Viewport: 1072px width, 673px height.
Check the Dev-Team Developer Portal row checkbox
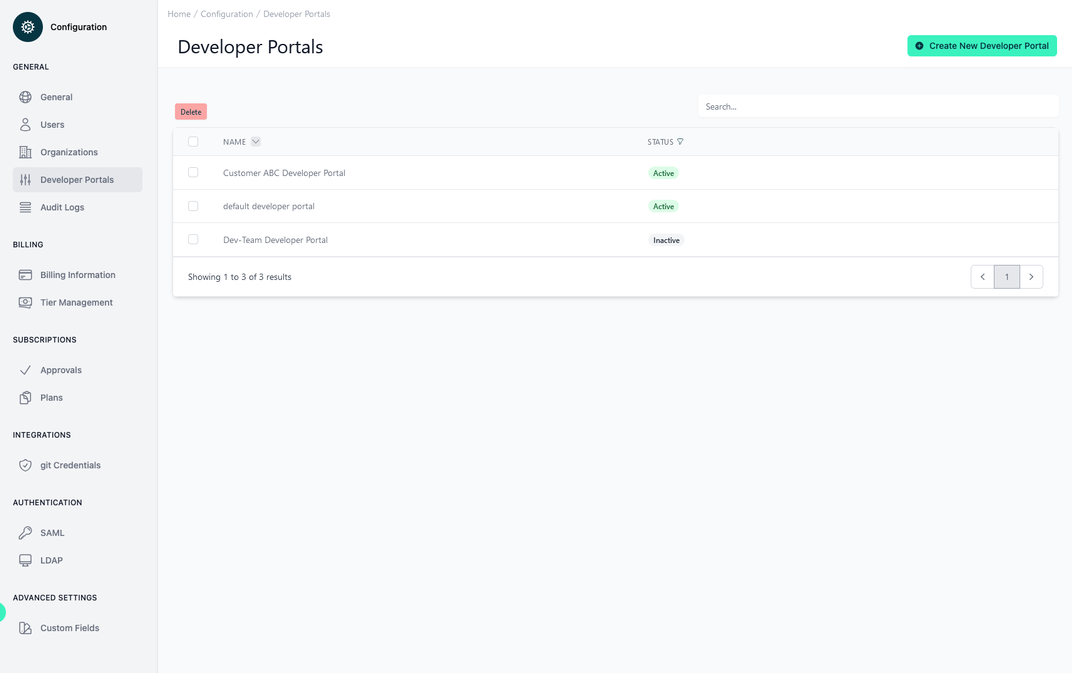pos(193,239)
